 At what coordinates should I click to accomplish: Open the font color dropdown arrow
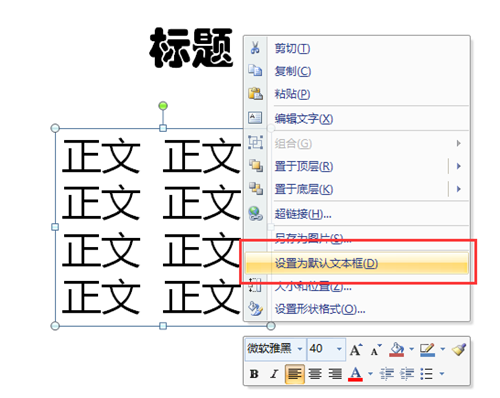(371, 374)
